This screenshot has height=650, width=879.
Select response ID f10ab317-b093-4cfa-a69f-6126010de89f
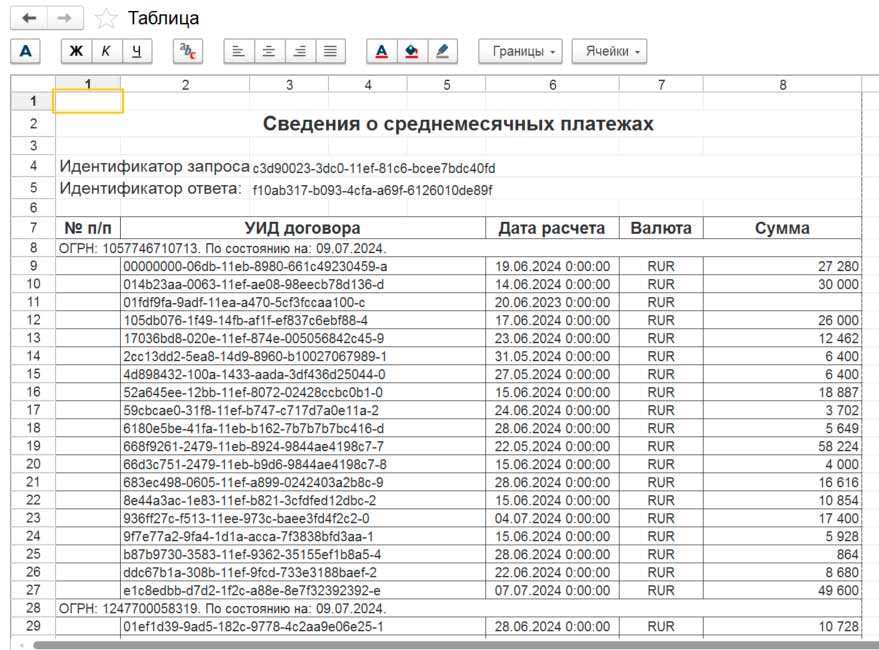point(372,191)
